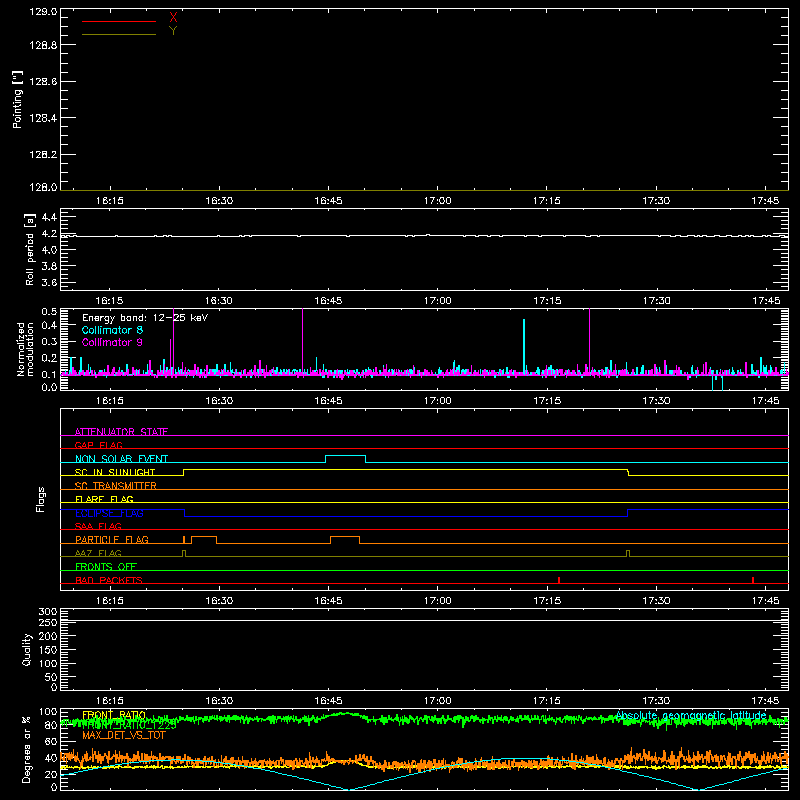This screenshot has height=800, width=800.
Task: Select the AAZ_FLAG label
Action: coord(98,553)
